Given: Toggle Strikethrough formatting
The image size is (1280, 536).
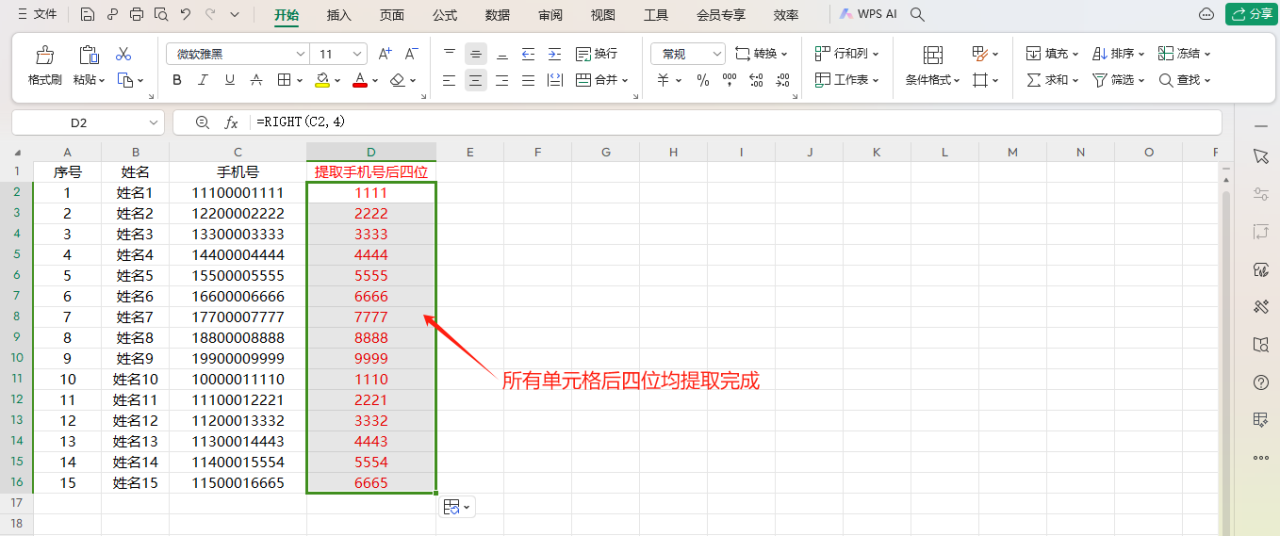Looking at the screenshot, I should click(x=256, y=80).
